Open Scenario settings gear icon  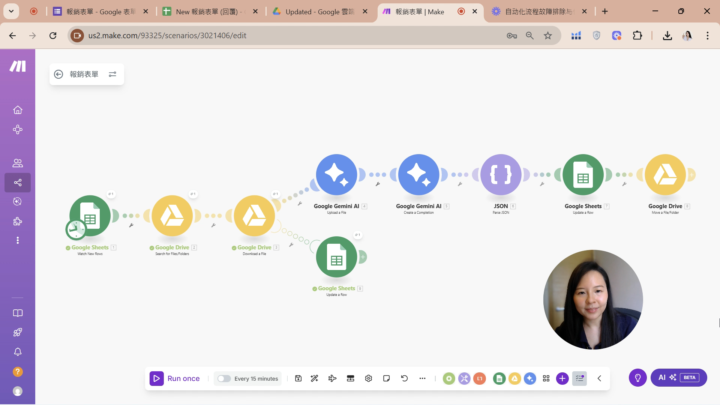point(368,378)
